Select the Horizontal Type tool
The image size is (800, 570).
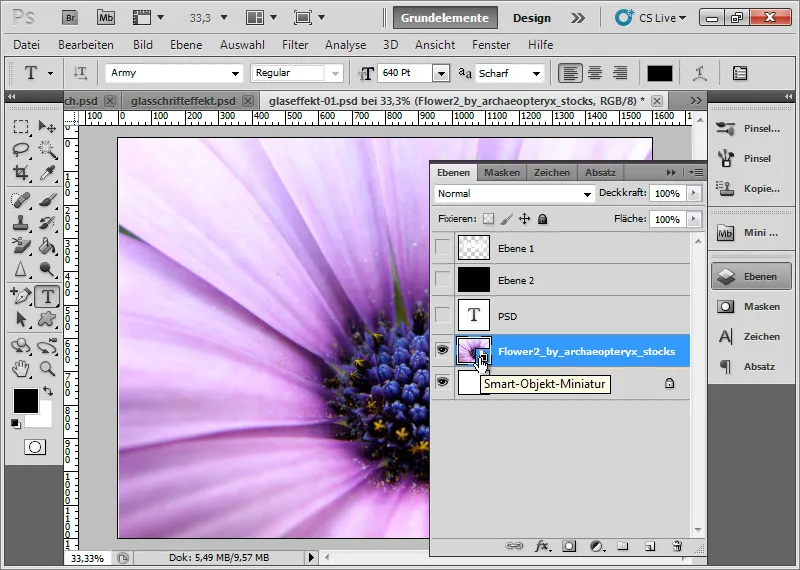[47, 296]
